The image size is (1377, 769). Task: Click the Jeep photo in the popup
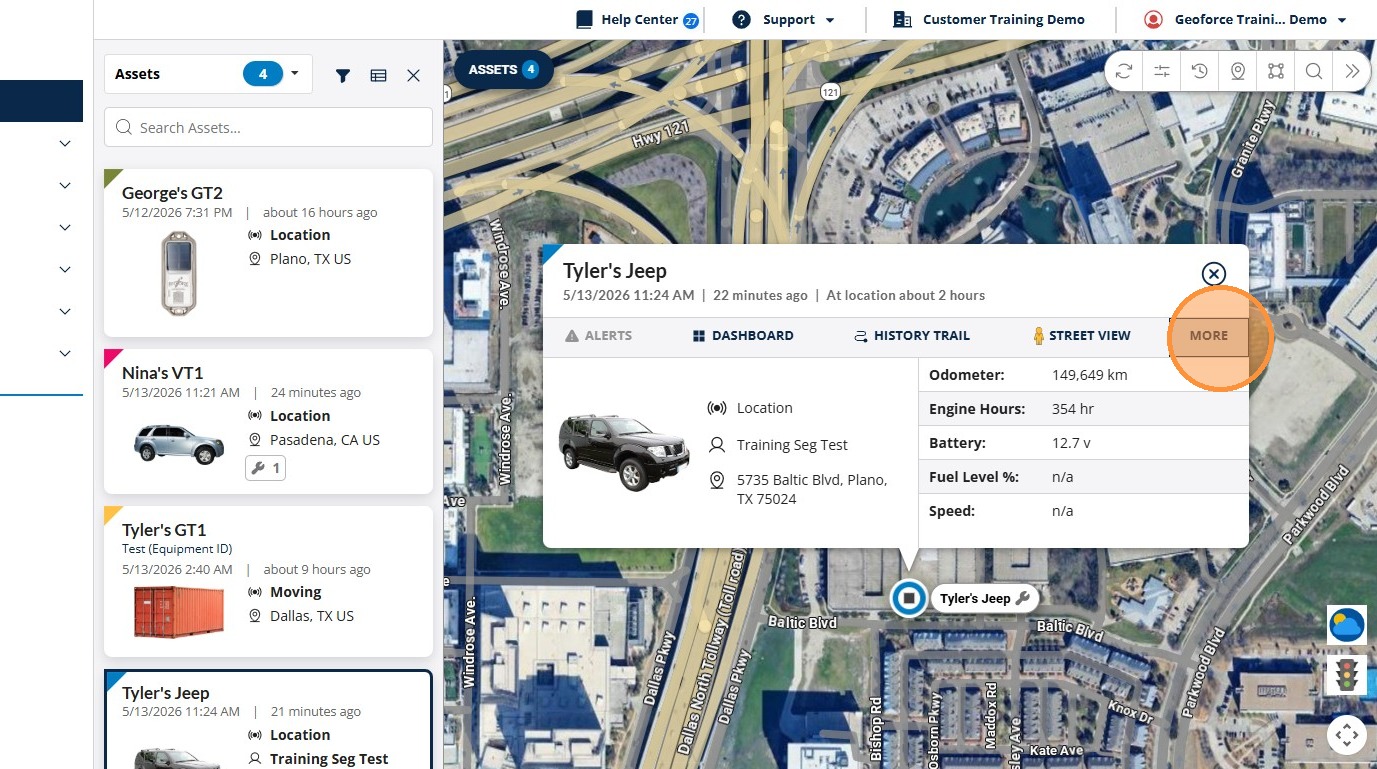(x=624, y=452)
